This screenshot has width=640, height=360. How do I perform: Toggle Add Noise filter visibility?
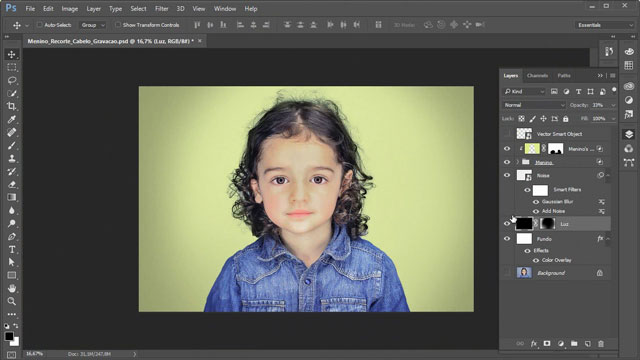(536, 211)
